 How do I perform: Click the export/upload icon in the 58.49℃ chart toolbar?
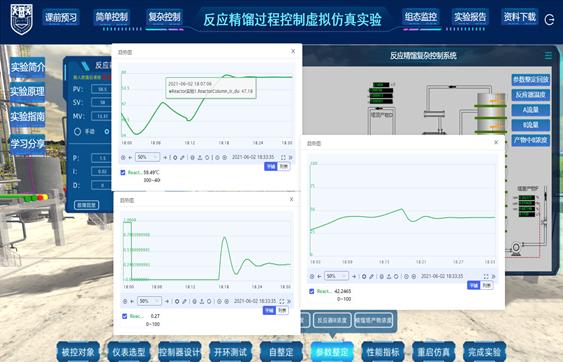[200, 157]
